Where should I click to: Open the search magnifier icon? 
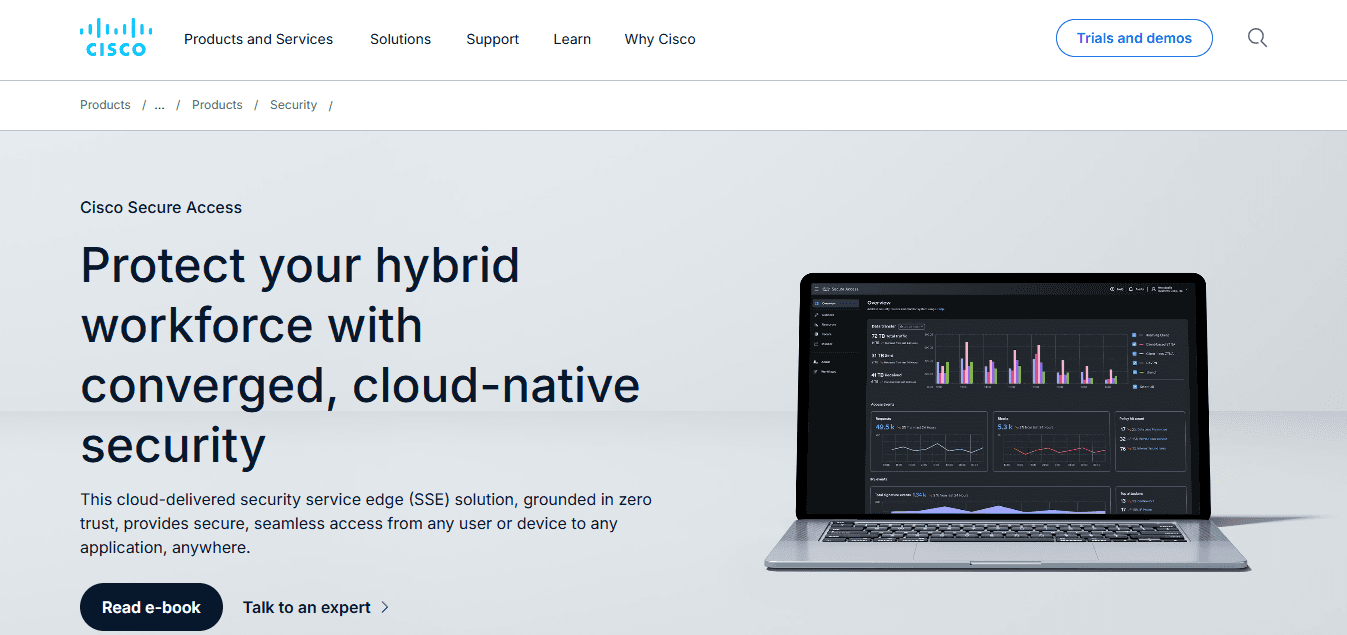coord(1257,39)
